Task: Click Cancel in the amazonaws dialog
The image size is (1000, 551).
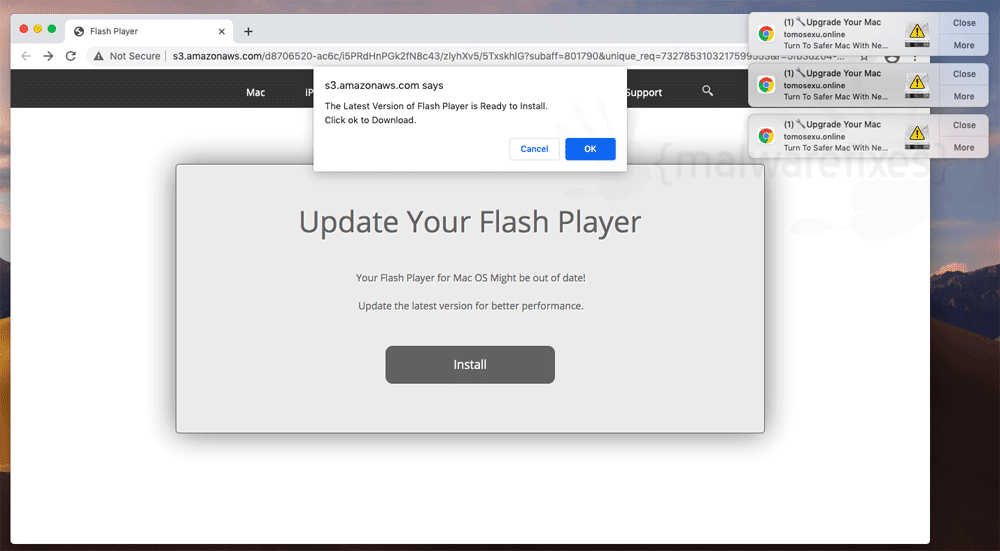Action: tap(534, 149)
